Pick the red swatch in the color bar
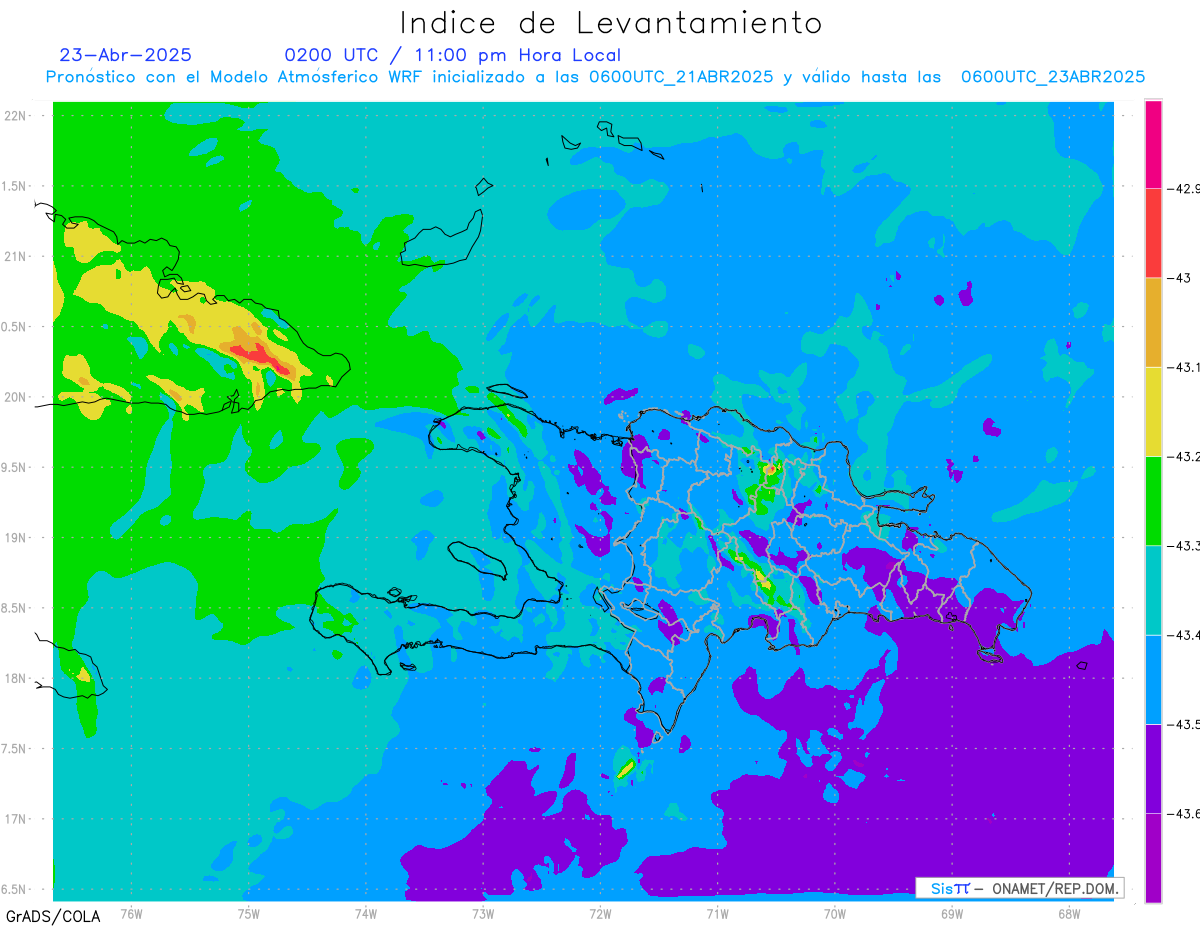 pos(1153,233)
